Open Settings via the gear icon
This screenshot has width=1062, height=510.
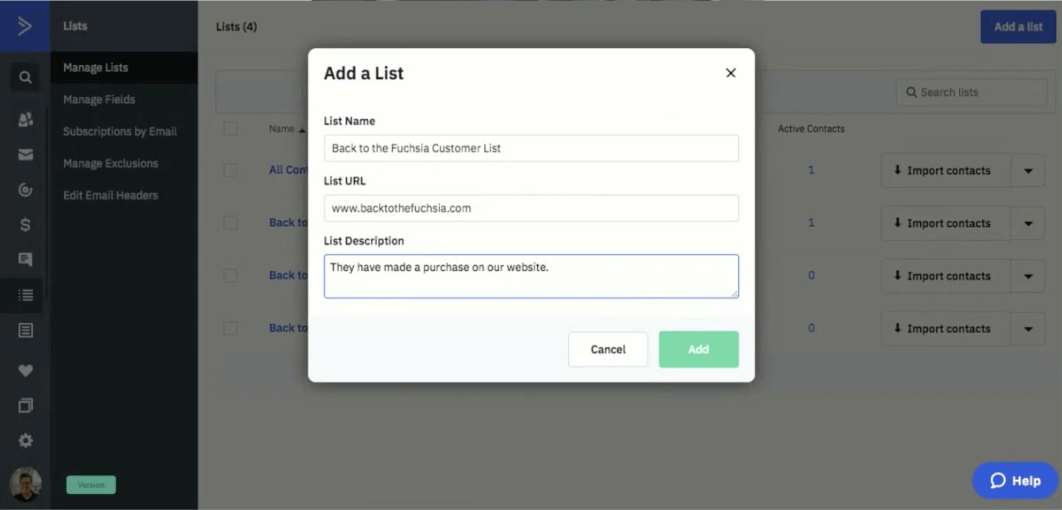click(25, 440)
